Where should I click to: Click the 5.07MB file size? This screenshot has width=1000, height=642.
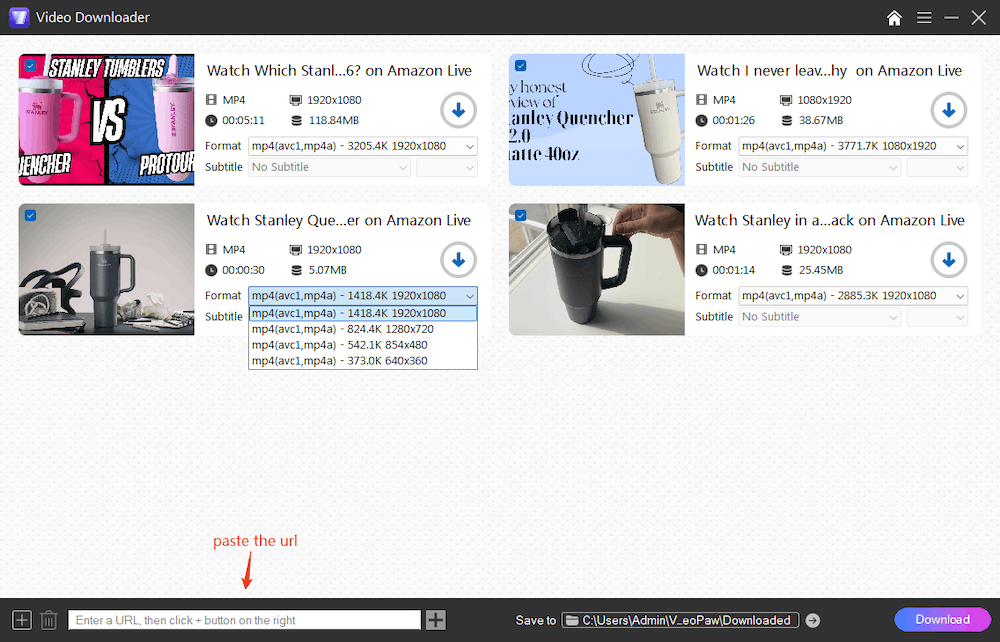point(328,270)
